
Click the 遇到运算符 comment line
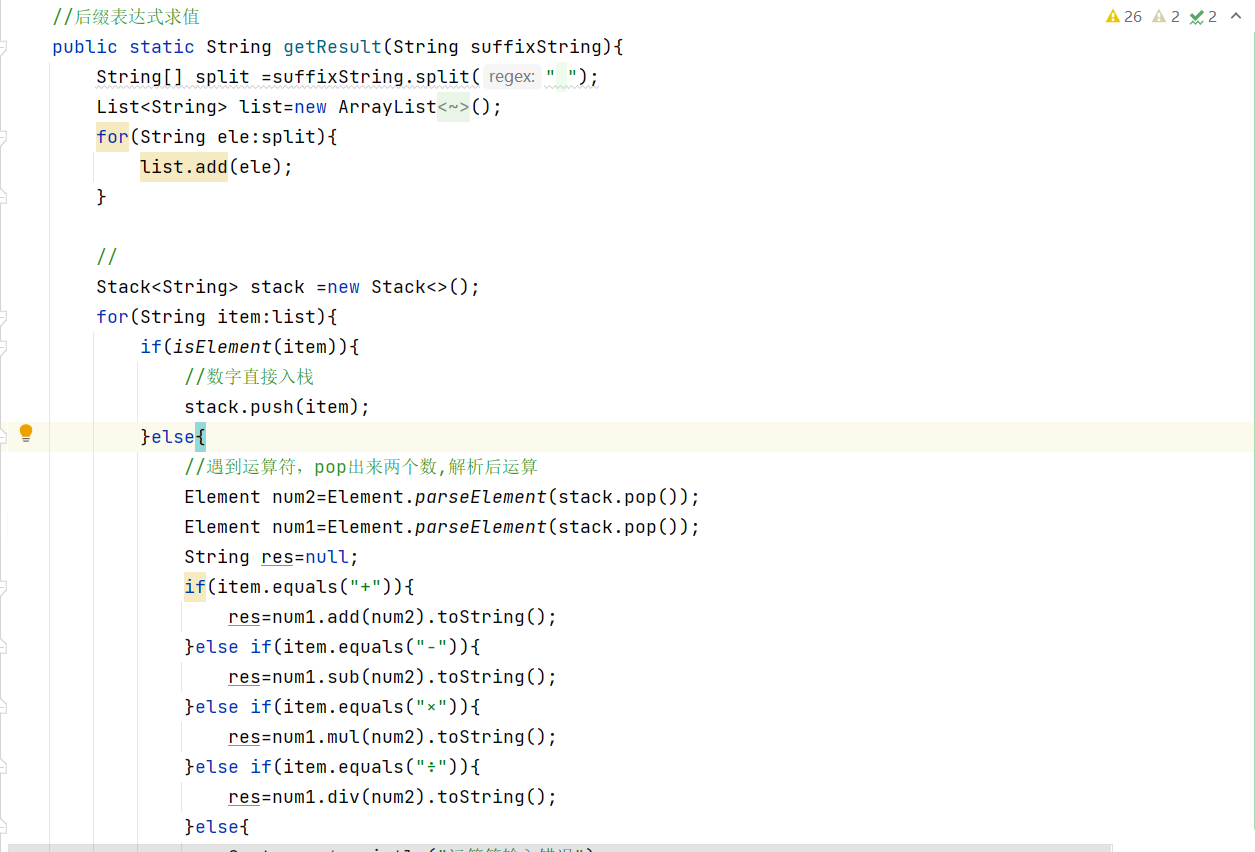[x=361, y=467]
